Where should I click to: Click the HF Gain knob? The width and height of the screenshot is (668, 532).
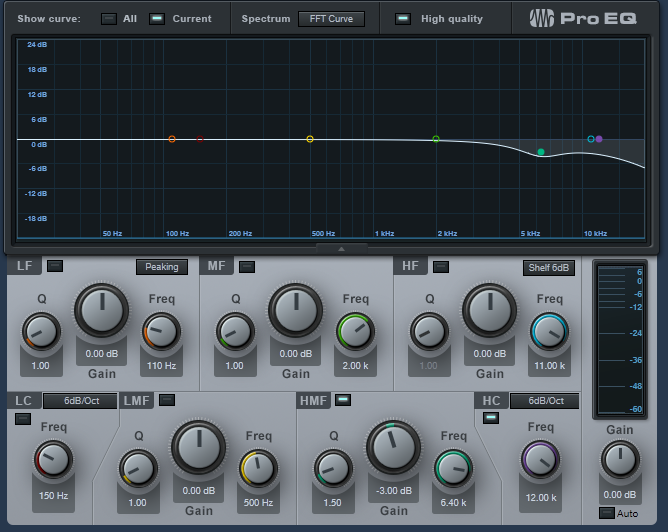(490, 310)
